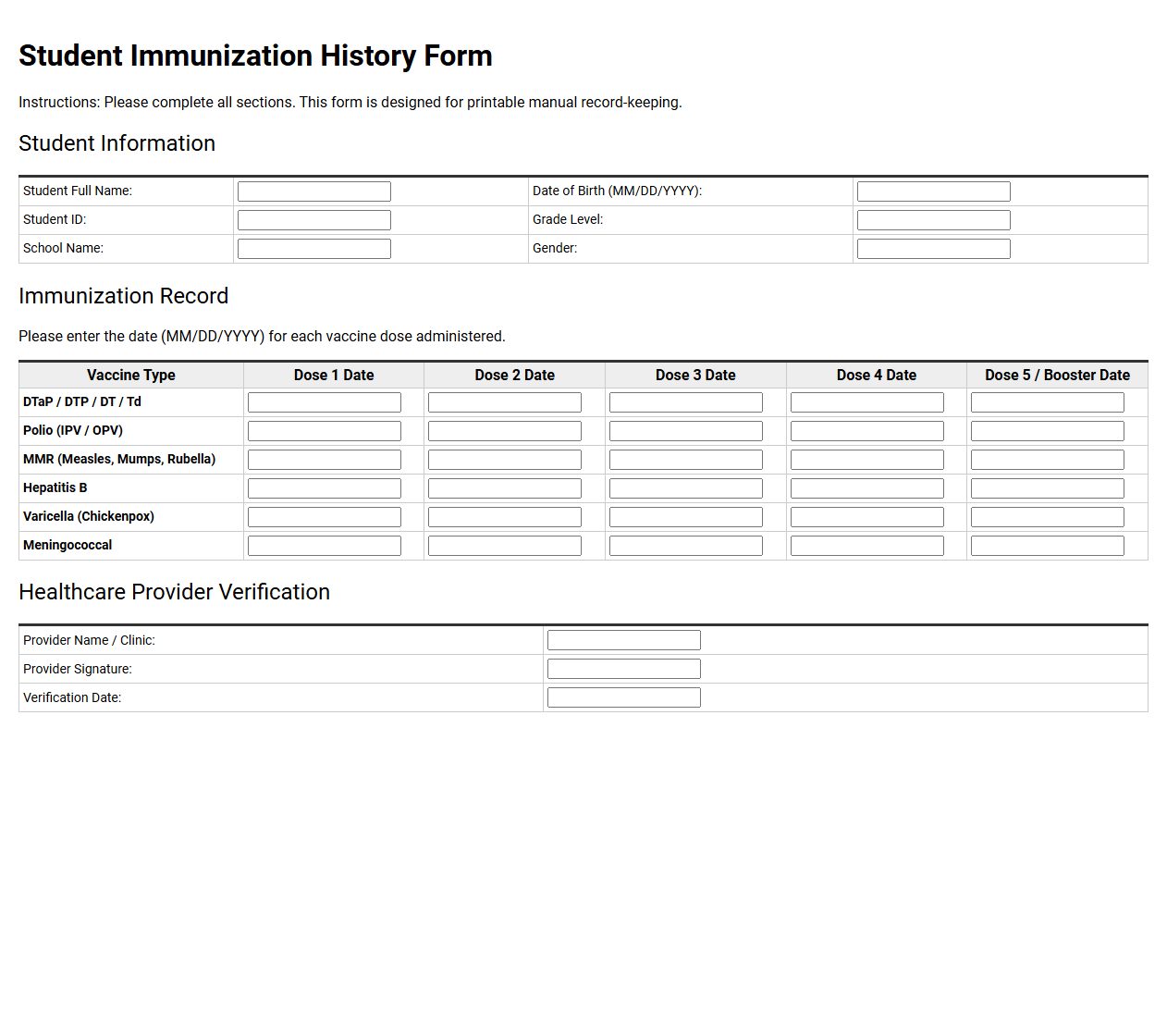Viewport: 1167px width, 1036px height.
Task: Select Polio Dose 1 Date field
Action: [x=325, y=431]
